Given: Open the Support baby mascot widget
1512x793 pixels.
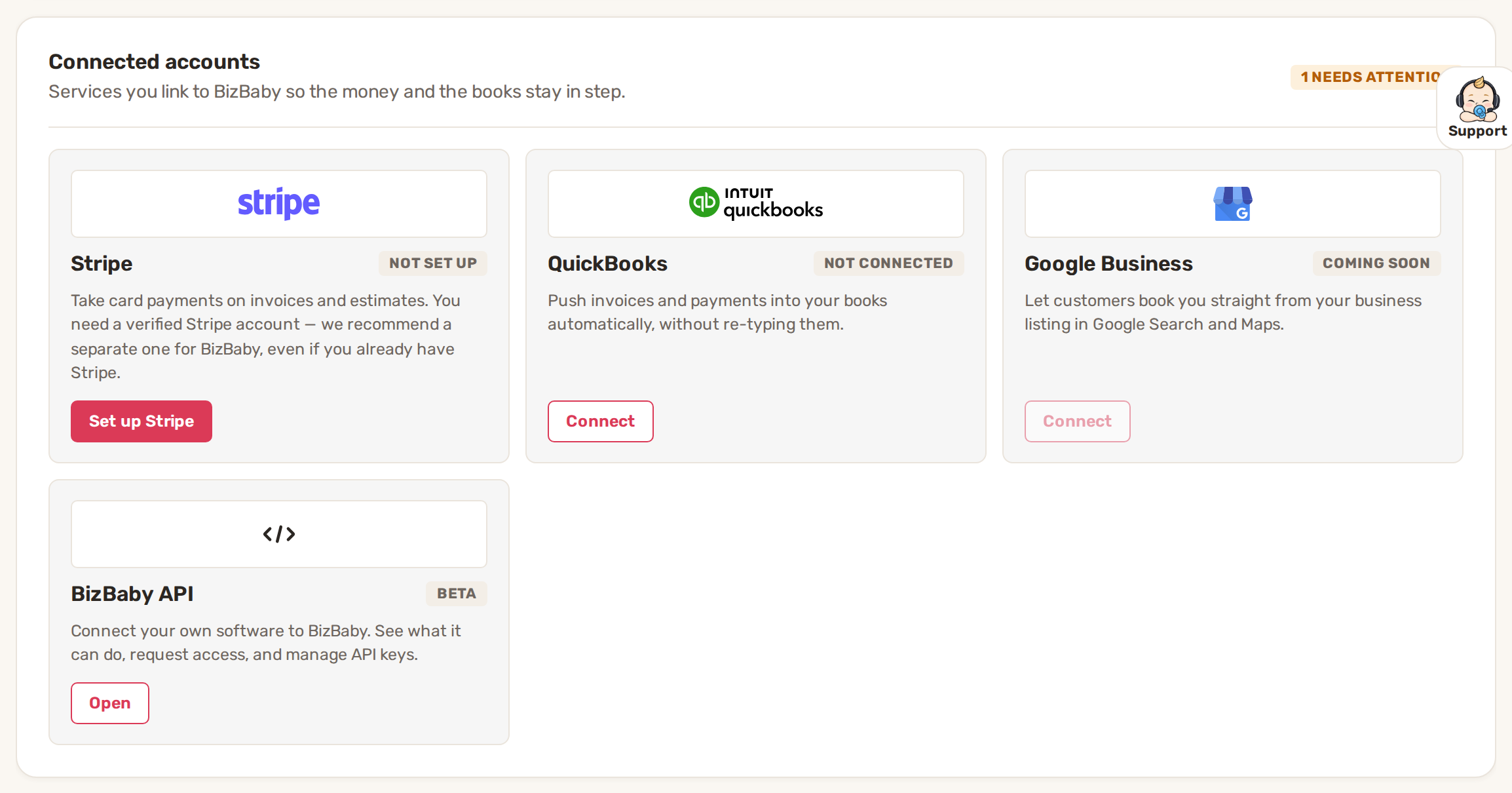Looking at the screenshot, I should coord(1477,108).
